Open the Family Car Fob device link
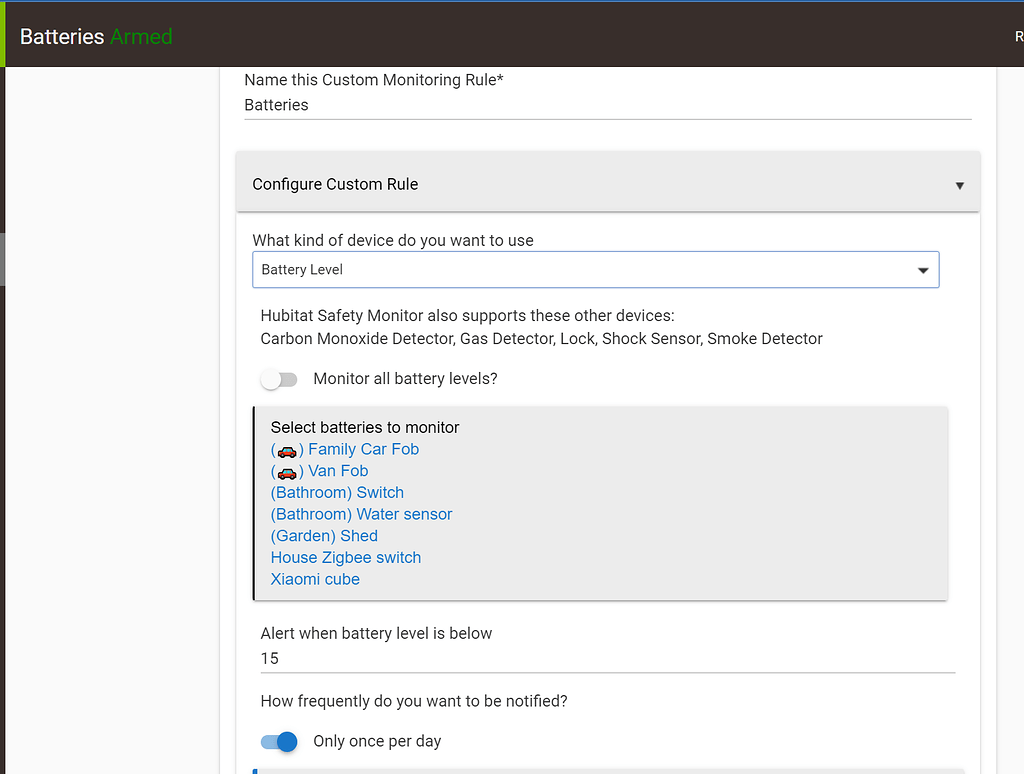1024x774 pixels. (x=364, y=449)
